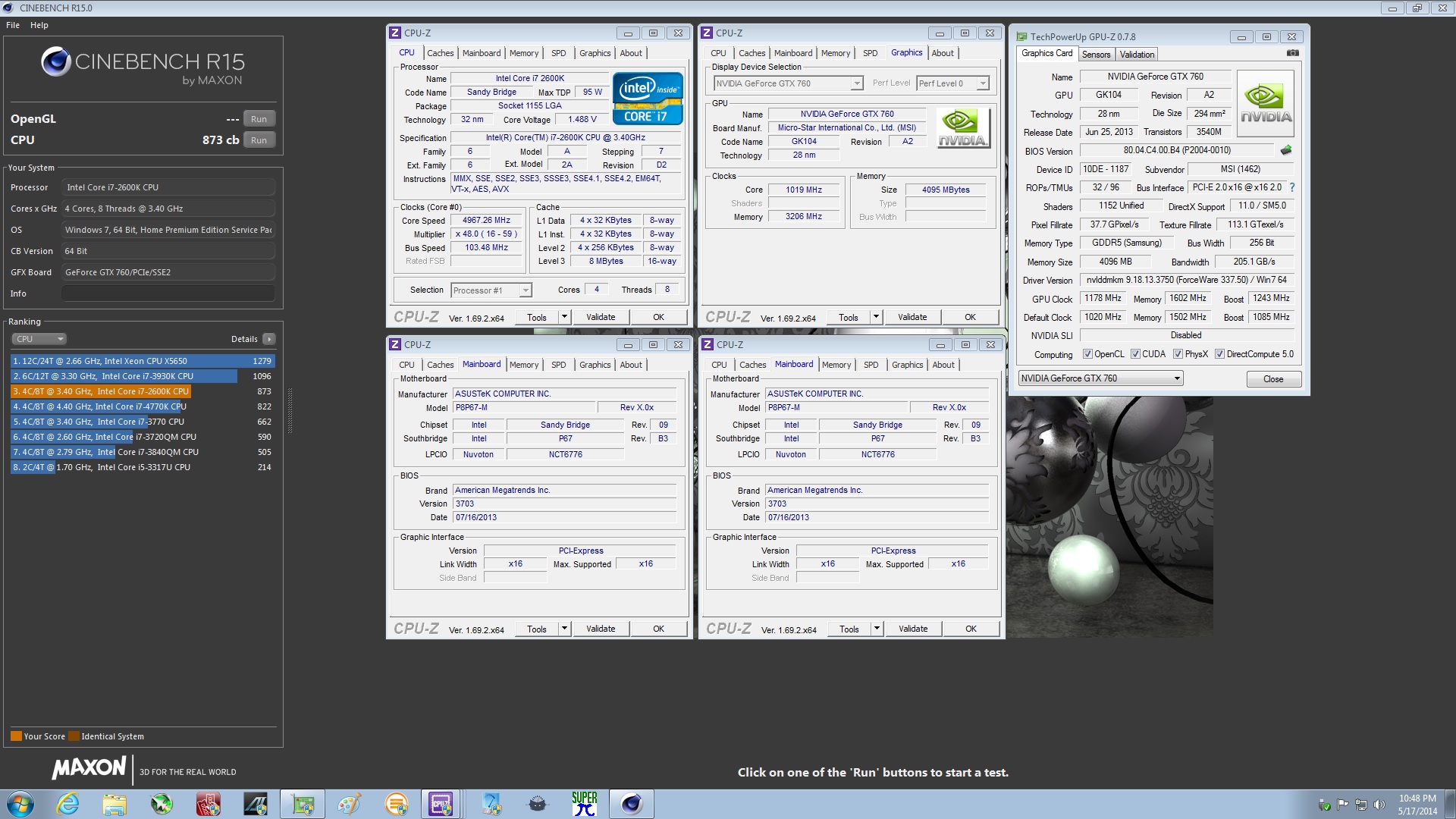Expand Tools arrow in top-right CPU-Z window
Screen dimensions: 1456x819
point(876,317)
